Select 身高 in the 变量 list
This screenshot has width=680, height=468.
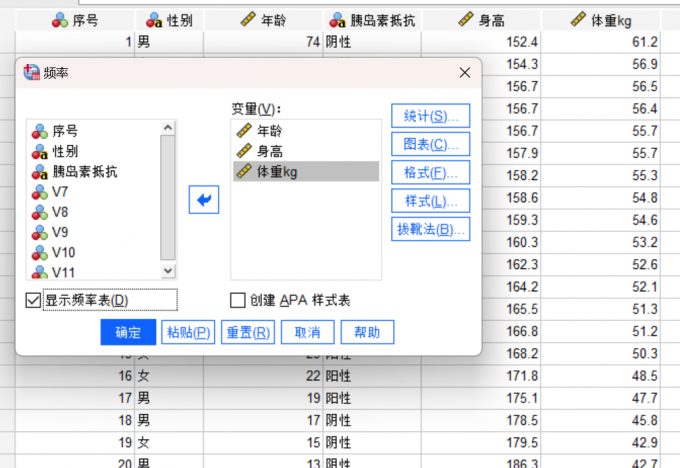pyautogui.click(x=306, y=151)
